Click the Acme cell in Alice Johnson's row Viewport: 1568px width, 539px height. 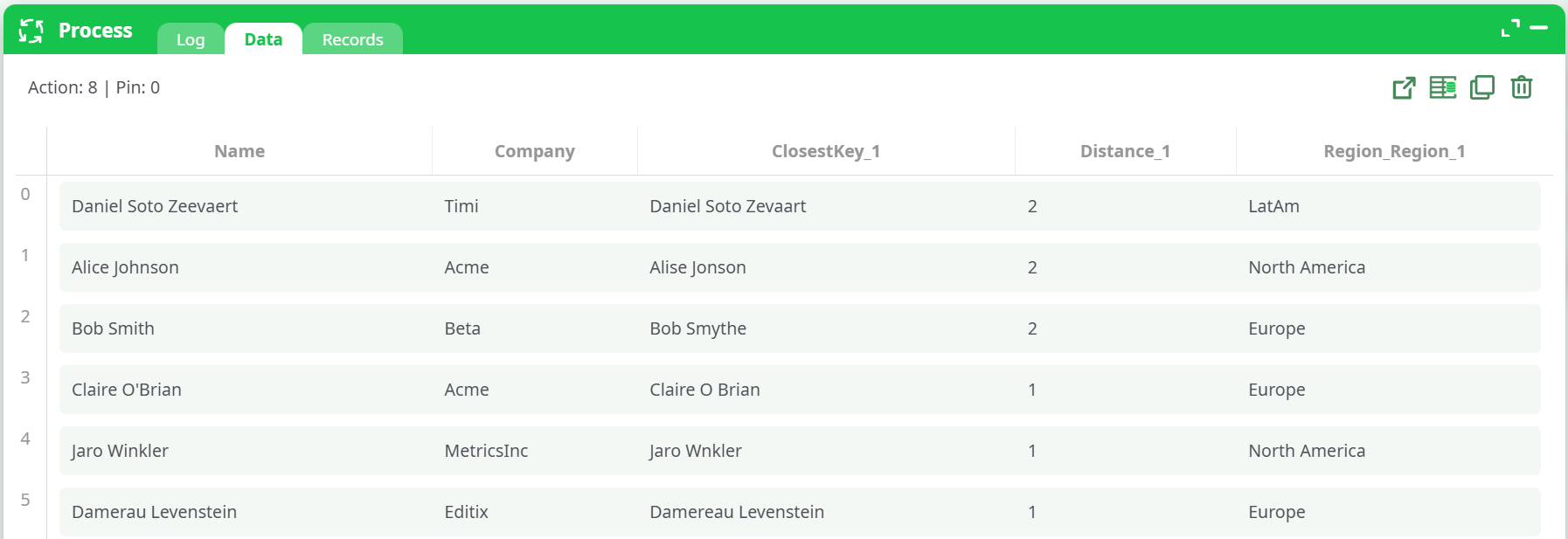pyautogui.click(x=467, y=267)
